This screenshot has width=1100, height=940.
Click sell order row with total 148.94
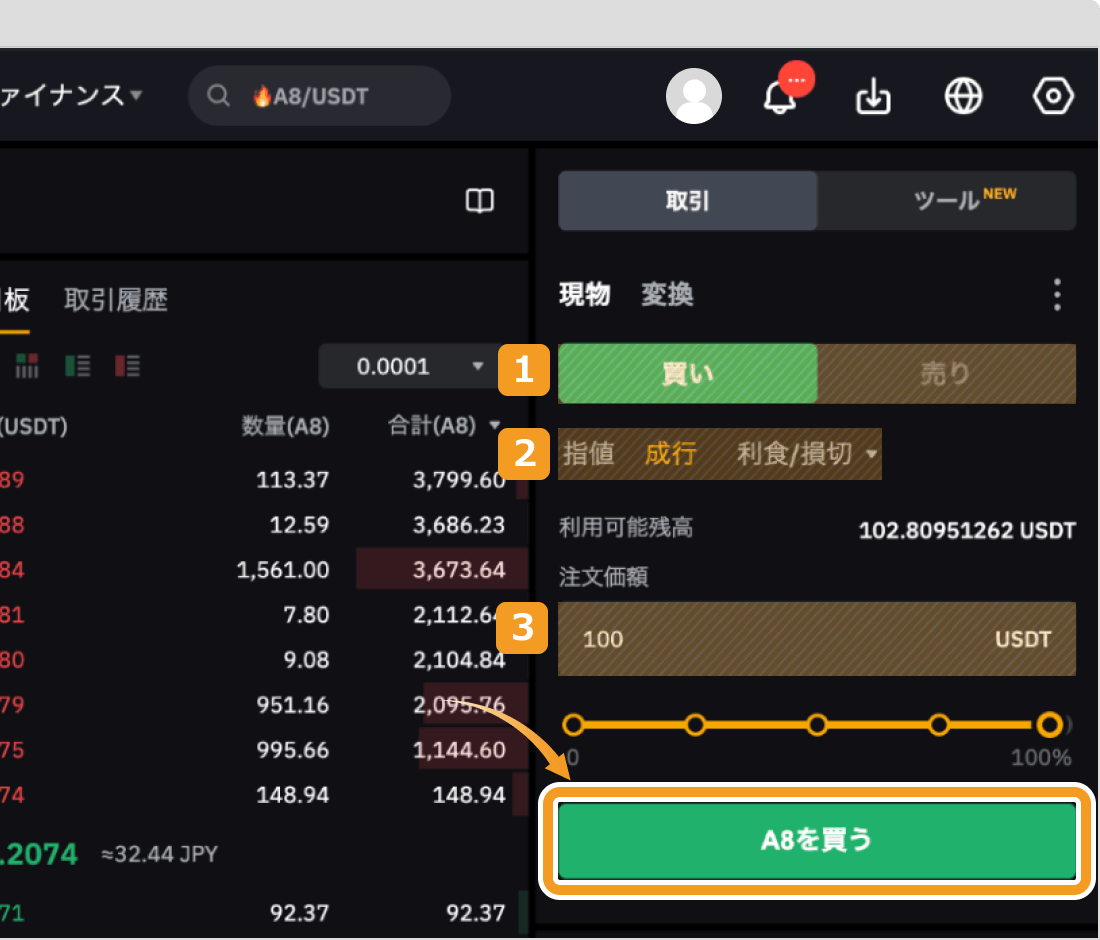[264, 795]
